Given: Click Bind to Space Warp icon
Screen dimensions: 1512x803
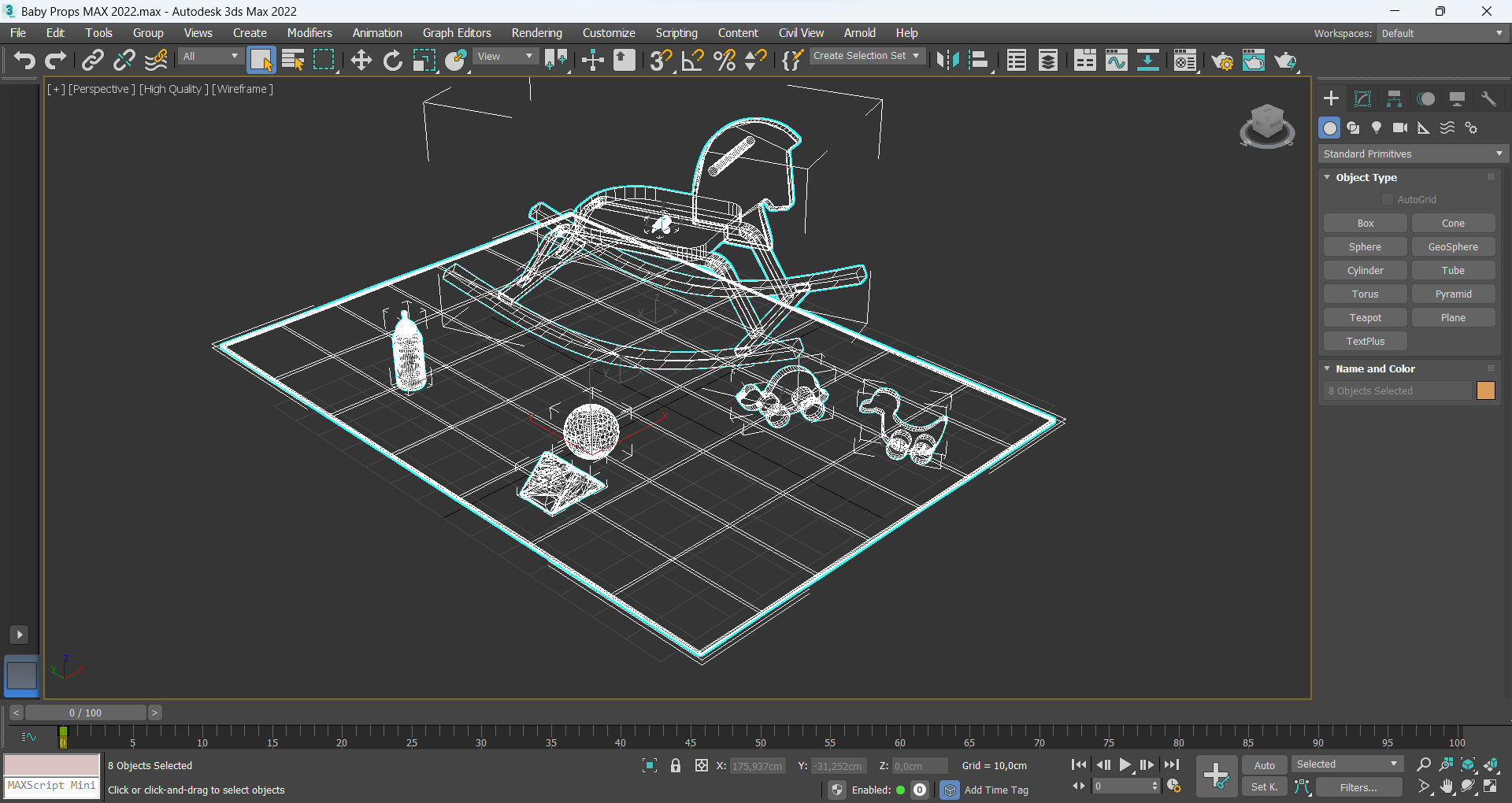Looking at the screenshot, I should click(x=157, y=60).
